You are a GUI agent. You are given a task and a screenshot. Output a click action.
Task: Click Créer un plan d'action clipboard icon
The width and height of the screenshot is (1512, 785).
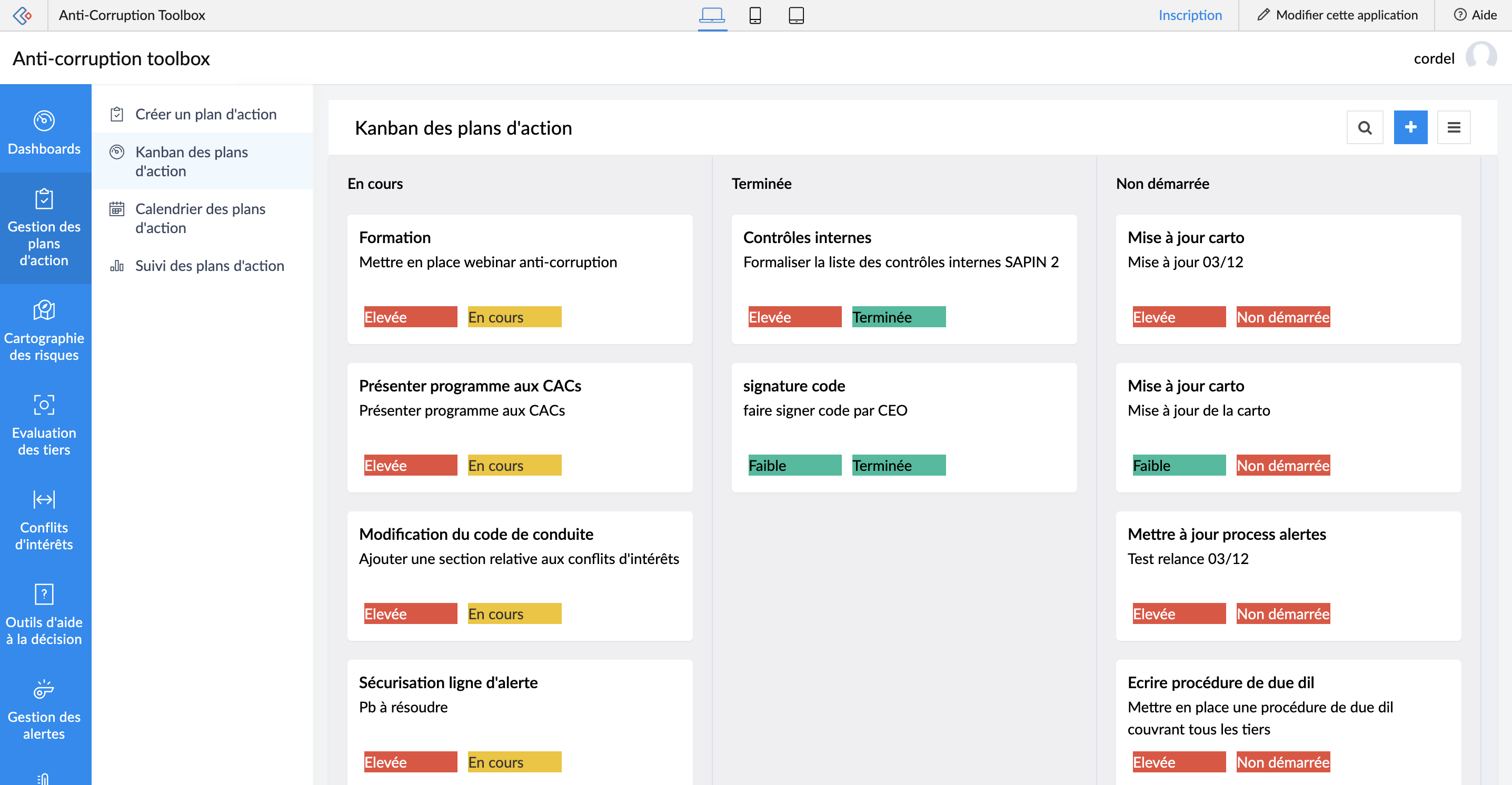(x=117, y=114)
